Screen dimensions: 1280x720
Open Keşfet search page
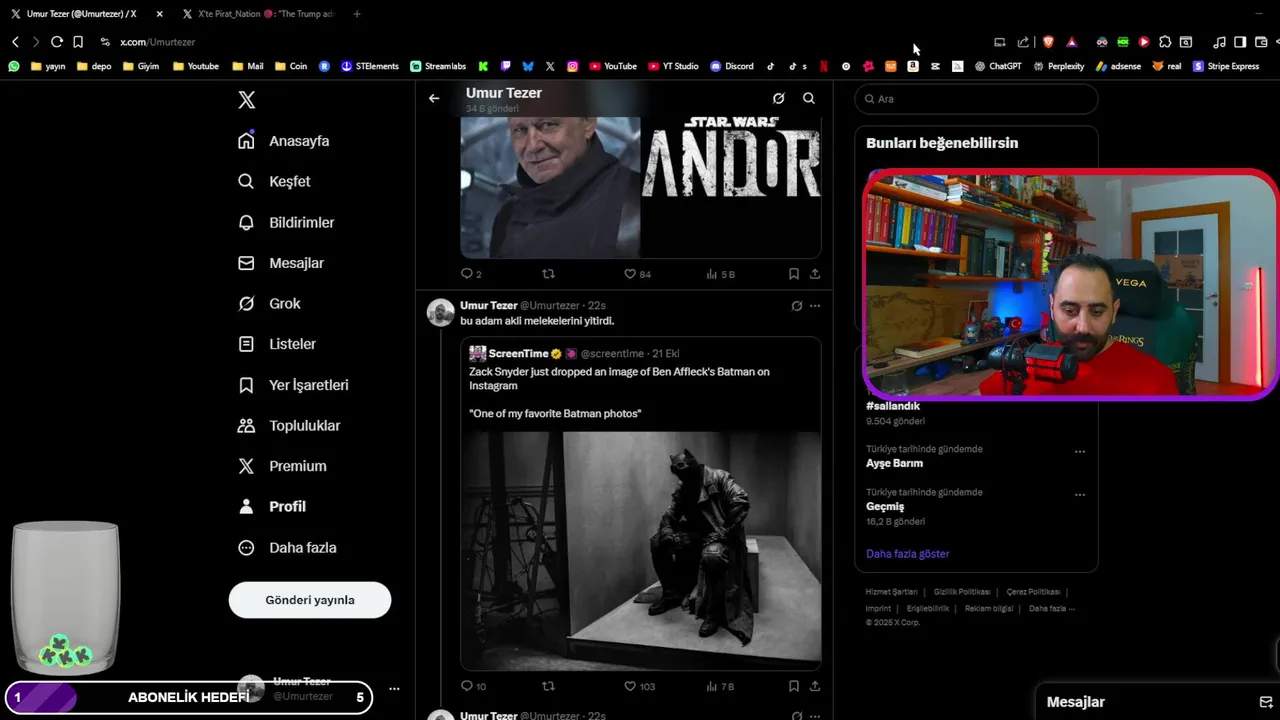click(275, 181)
